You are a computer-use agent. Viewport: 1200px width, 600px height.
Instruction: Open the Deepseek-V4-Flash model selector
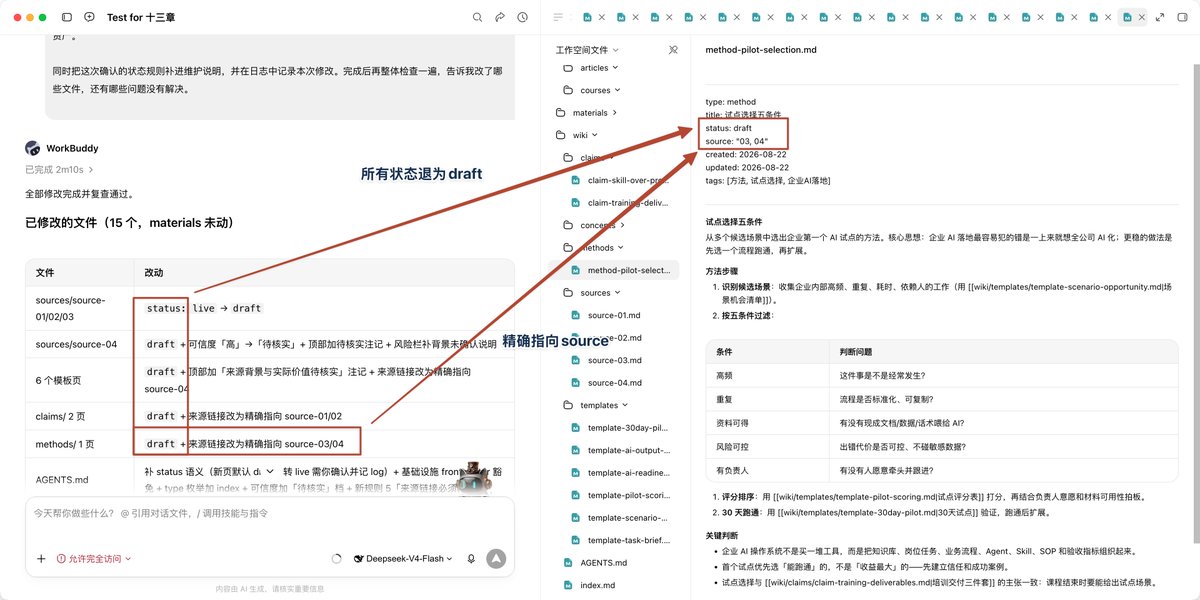[x=403, y=559]
